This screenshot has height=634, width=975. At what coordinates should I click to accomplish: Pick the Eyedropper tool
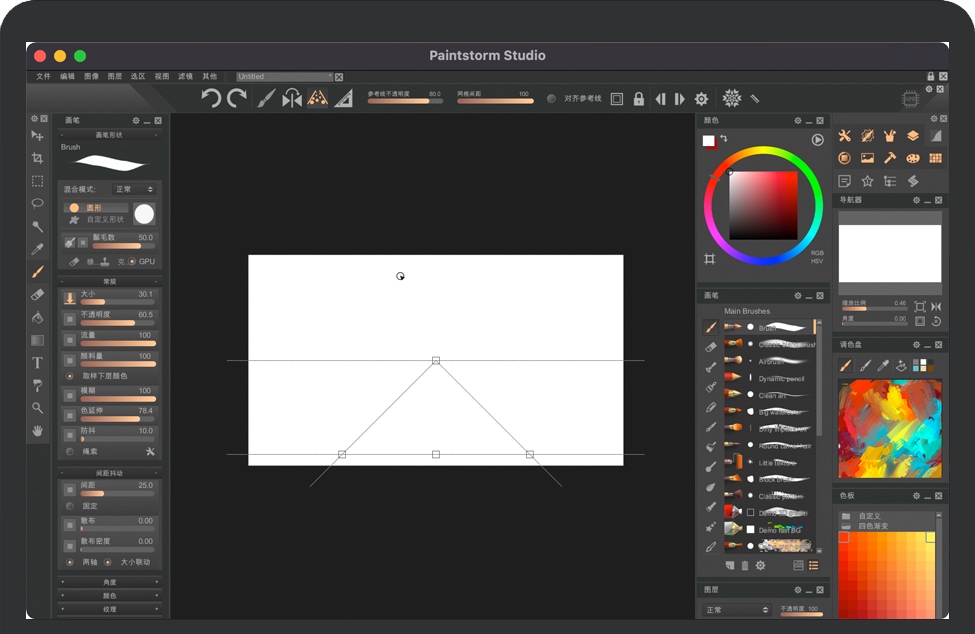click(x=37, y=249)
